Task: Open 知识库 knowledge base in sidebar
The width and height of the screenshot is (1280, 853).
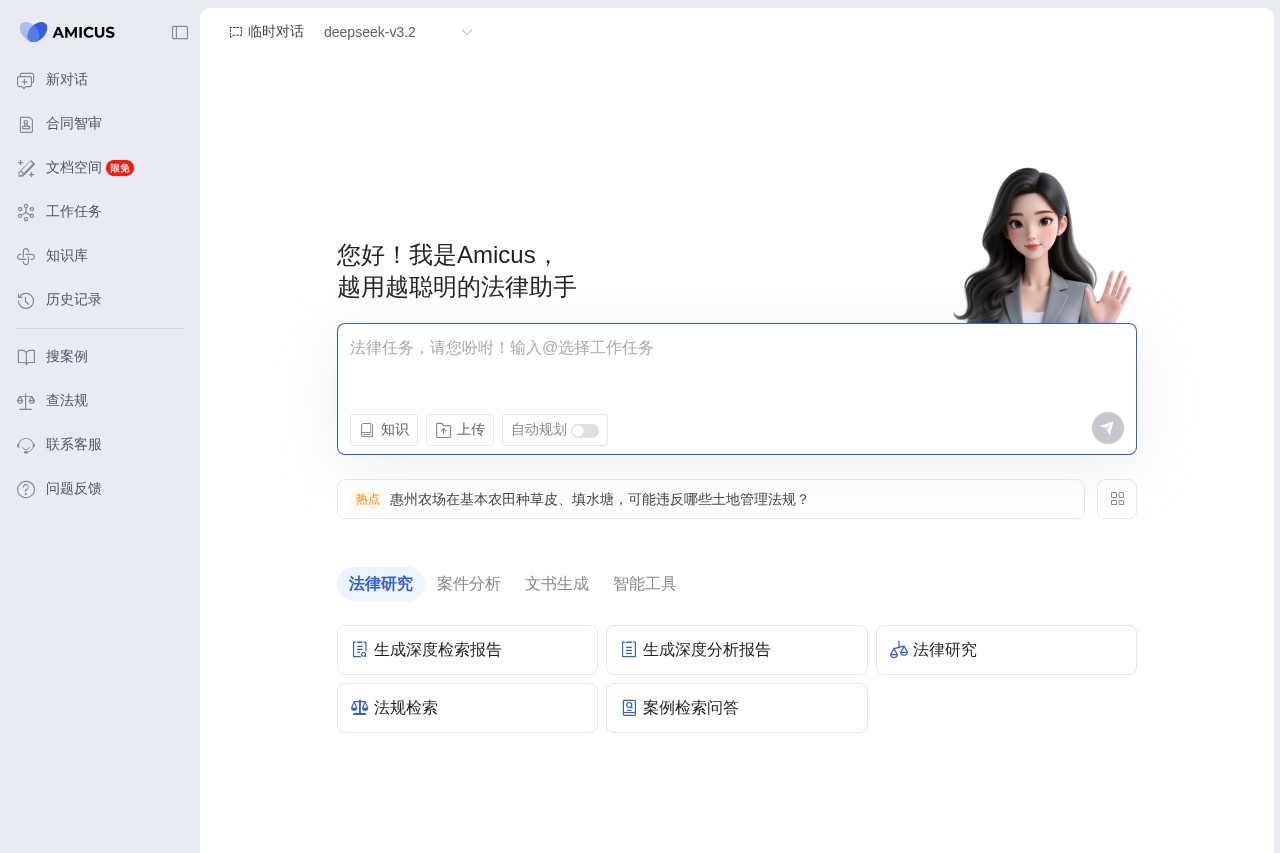Action: (66, 256)
